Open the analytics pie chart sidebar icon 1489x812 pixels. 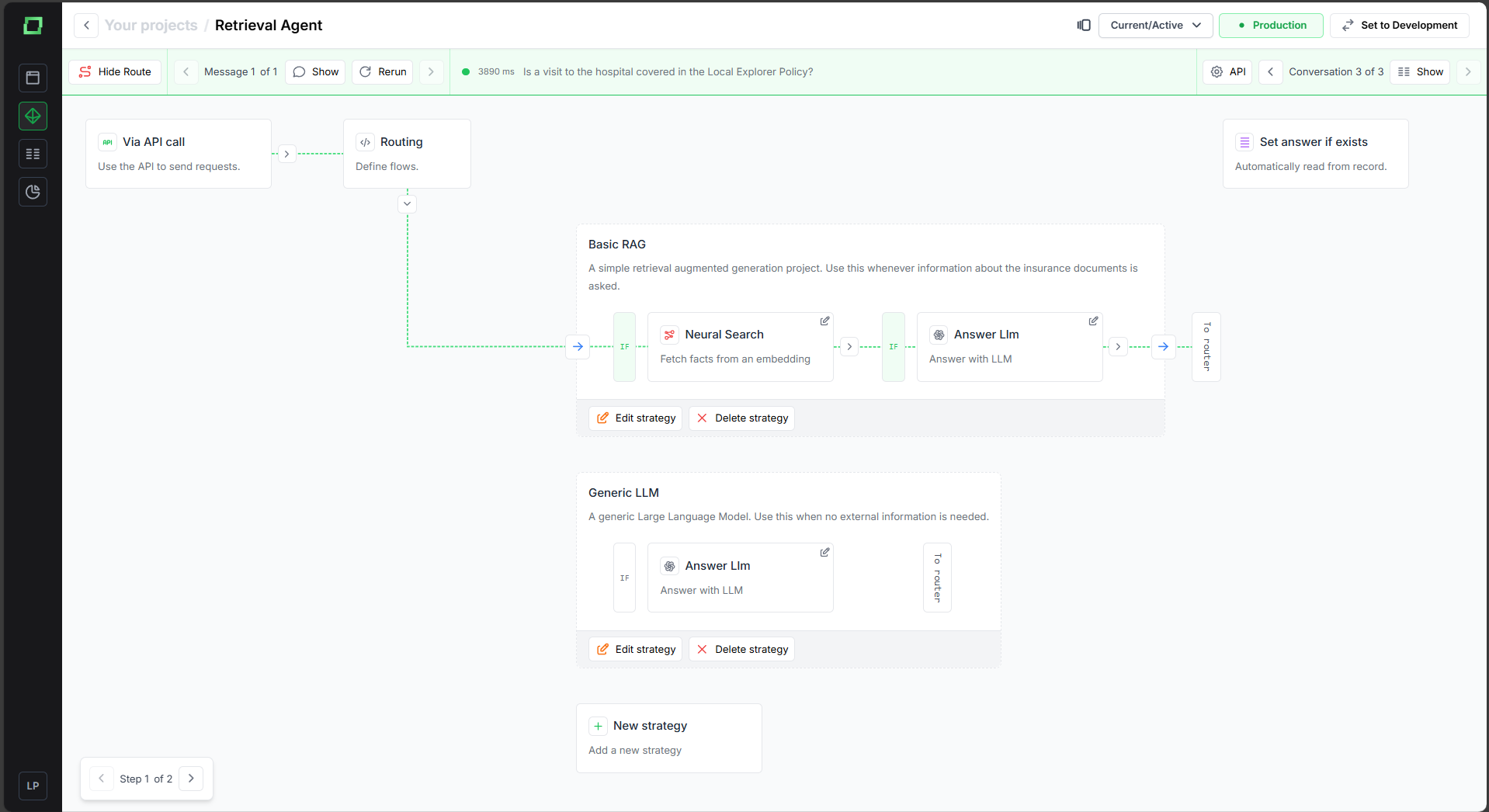33,192
